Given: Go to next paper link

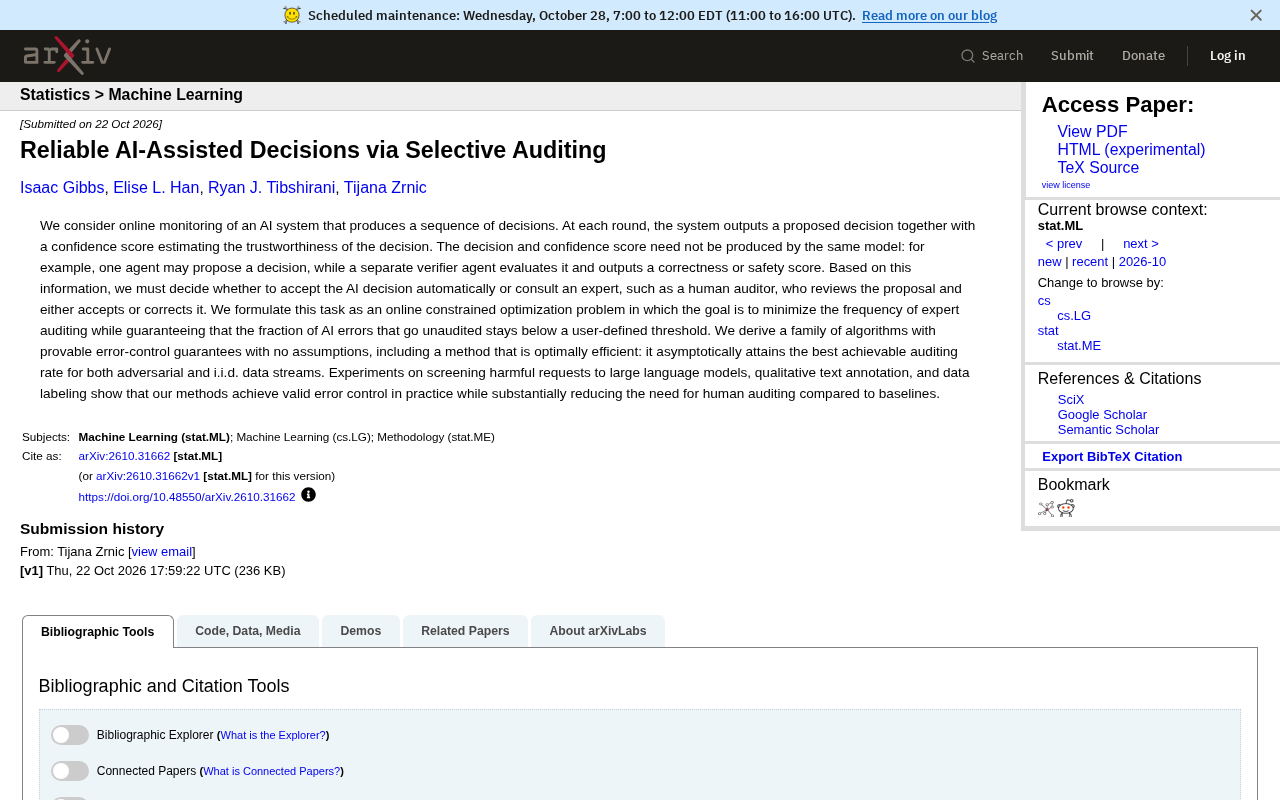Looking at the screenshot, I should (x=1141, y=244).
